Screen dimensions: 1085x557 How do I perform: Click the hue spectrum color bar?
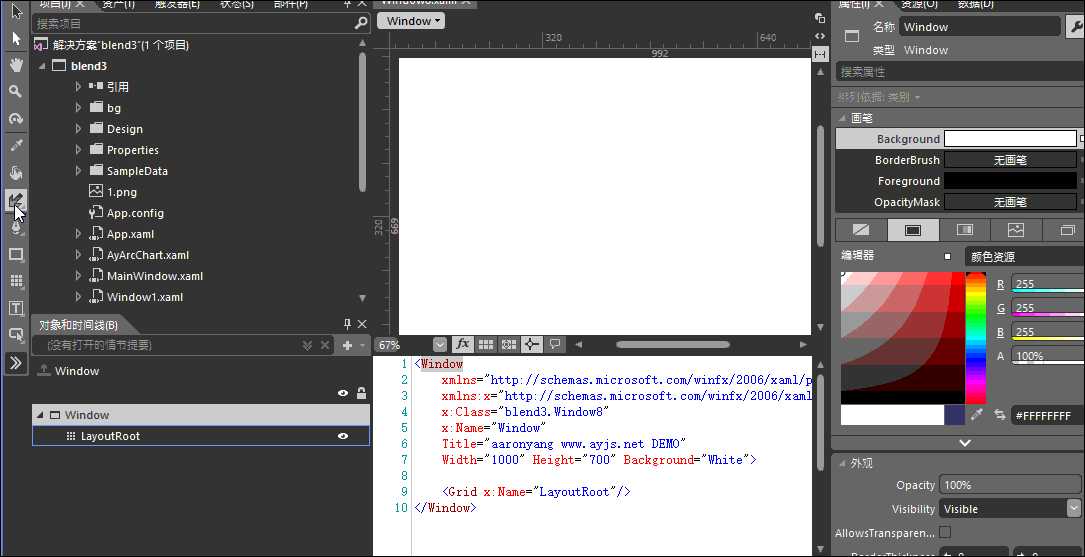[976, 338]
